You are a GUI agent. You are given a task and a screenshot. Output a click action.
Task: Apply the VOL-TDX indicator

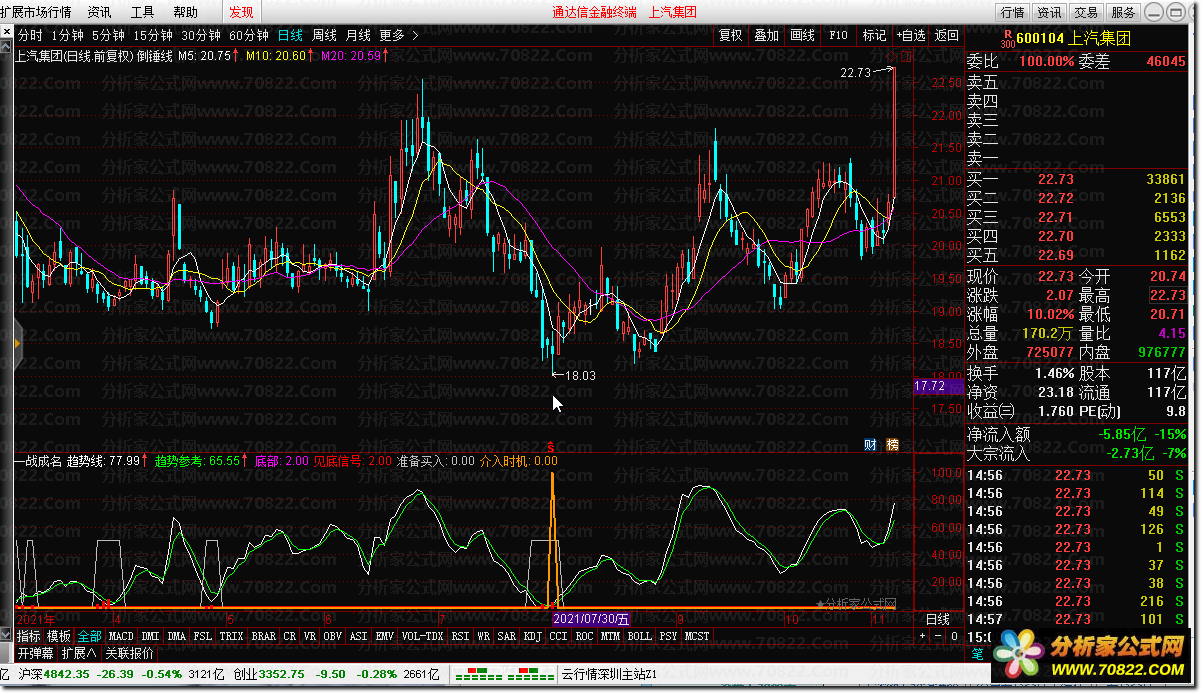point(423,636)
